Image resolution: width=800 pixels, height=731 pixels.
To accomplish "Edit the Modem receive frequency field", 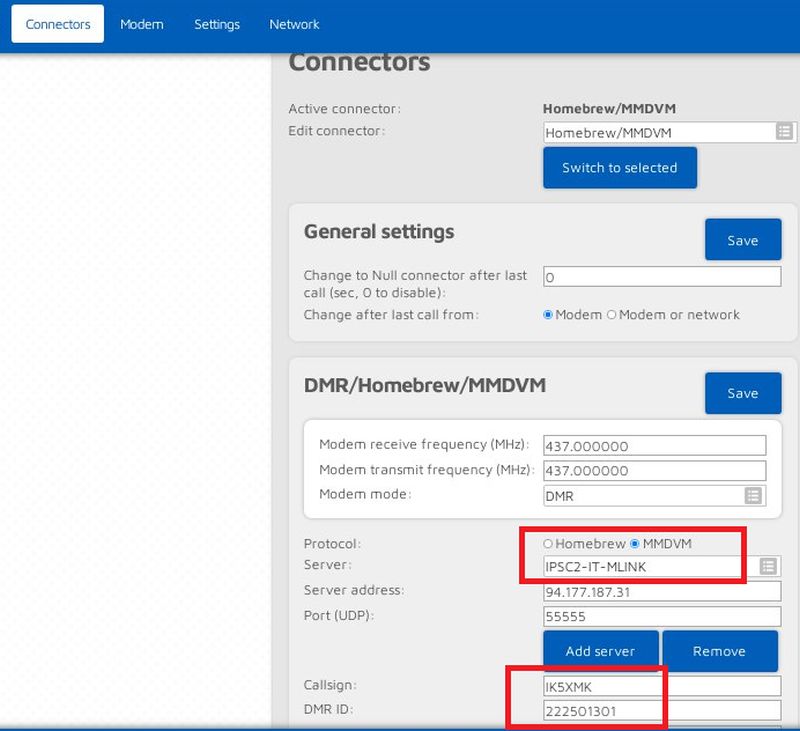I will coord(655,445).
